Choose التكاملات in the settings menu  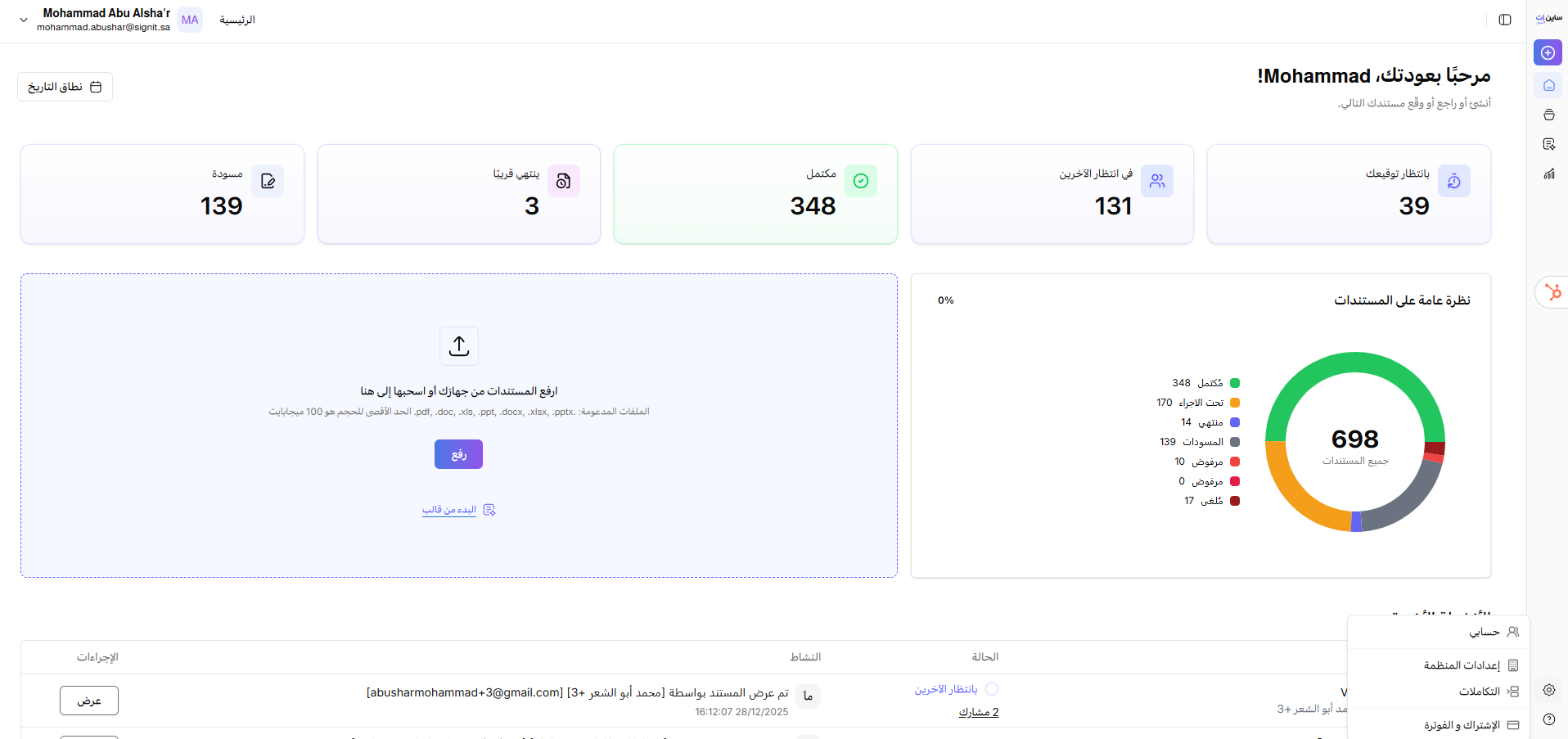(x=1479, y=692)
